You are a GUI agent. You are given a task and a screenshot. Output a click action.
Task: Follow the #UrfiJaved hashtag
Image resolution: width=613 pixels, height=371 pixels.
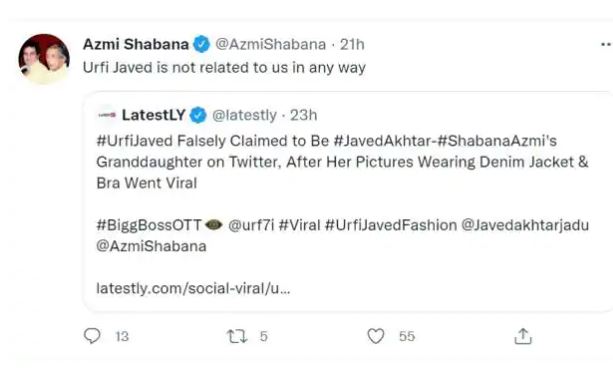click(135, 141)
